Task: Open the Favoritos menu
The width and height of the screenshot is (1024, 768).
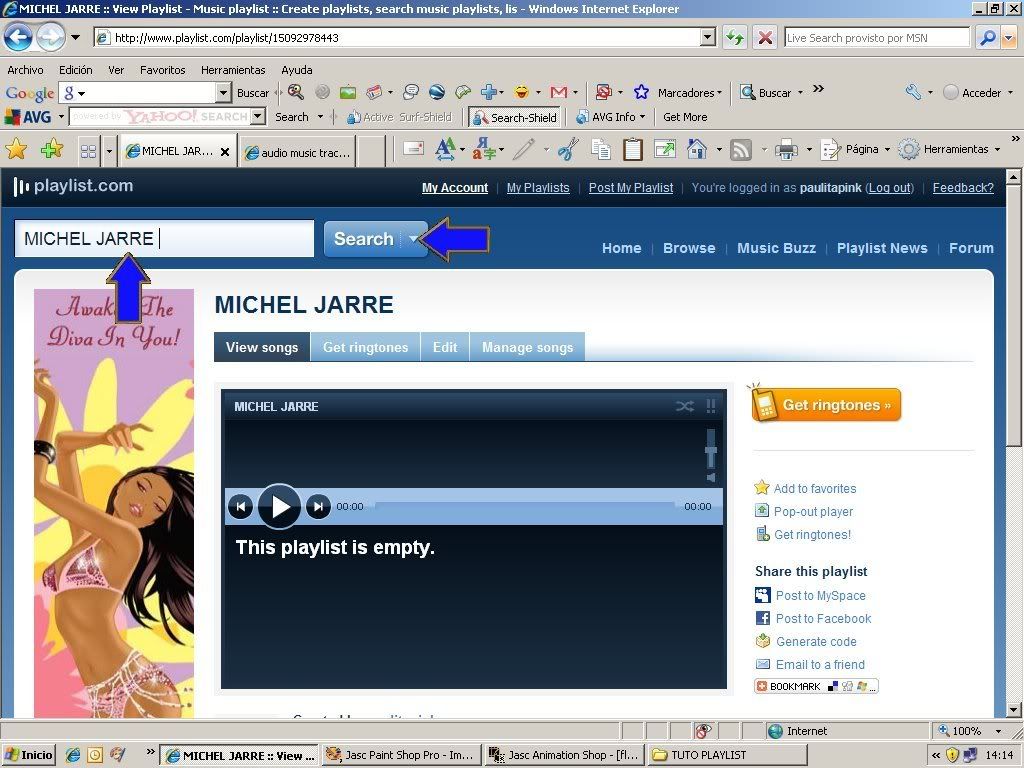Action: click(x=162, y=70)
